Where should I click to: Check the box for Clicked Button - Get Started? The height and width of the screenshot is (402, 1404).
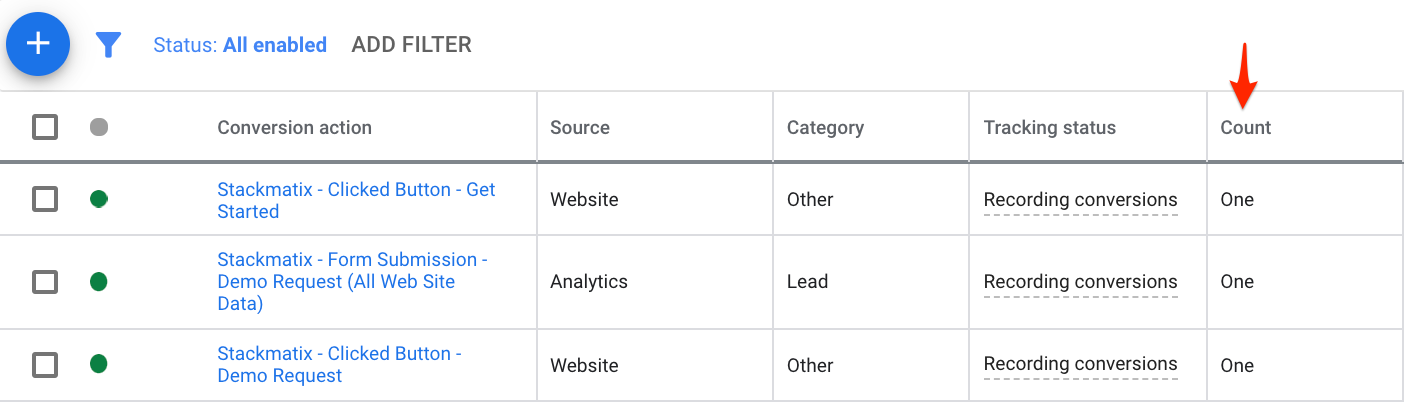45,199
